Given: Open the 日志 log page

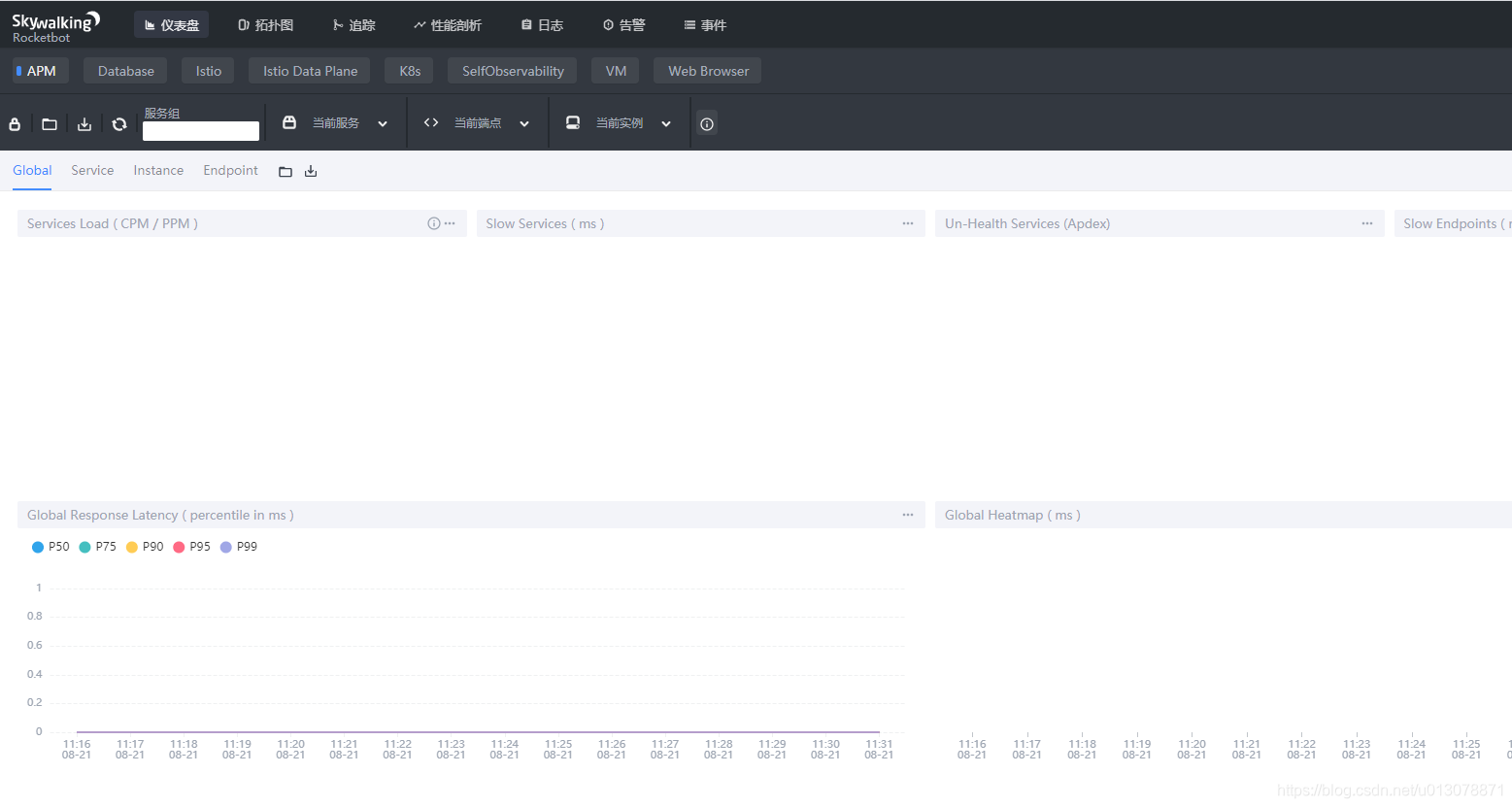Looking at the screenshot, I should tap(542, 25).
